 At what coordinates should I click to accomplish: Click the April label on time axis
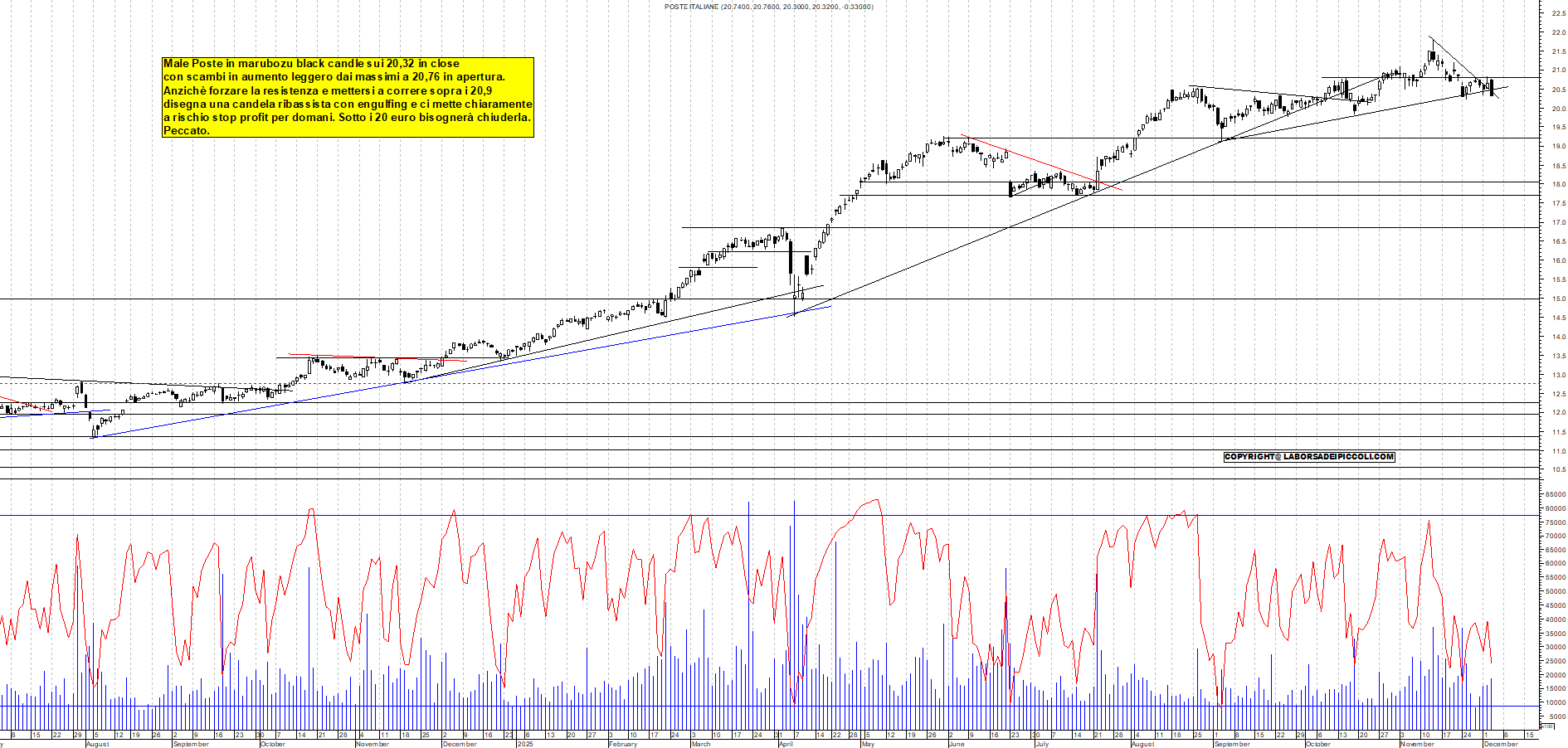(786, 744)
